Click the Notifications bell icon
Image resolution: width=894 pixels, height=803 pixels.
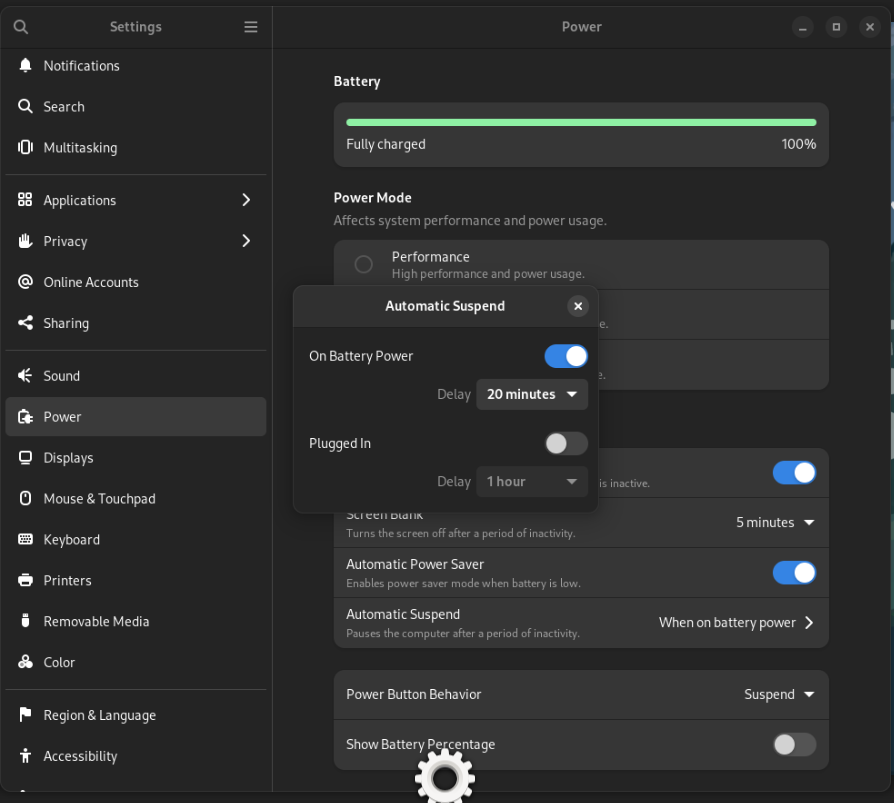coord(25,66)
